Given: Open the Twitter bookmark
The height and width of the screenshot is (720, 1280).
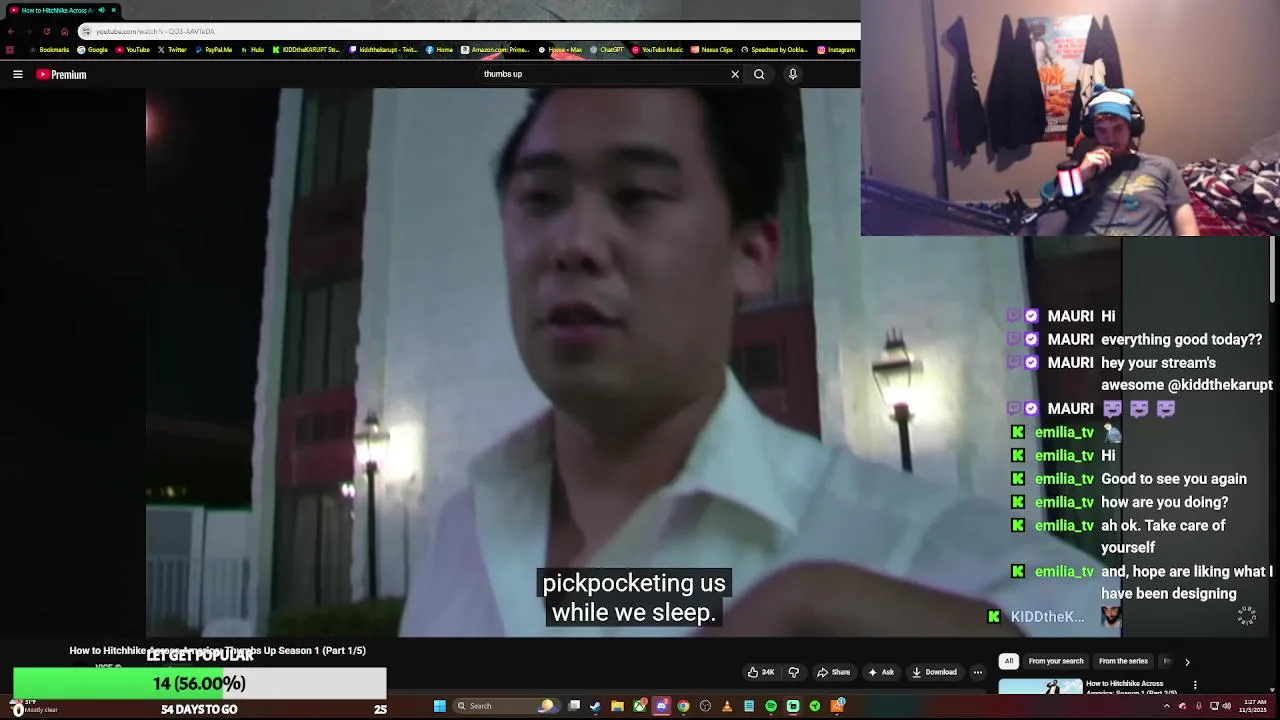Looking at the screenshot, I should click(x=172, y=50).
